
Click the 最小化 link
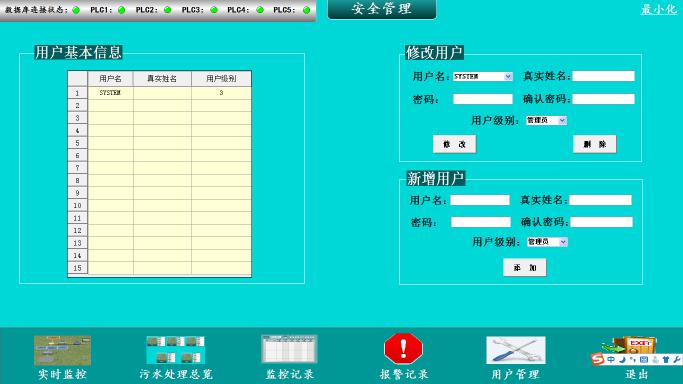658,9
